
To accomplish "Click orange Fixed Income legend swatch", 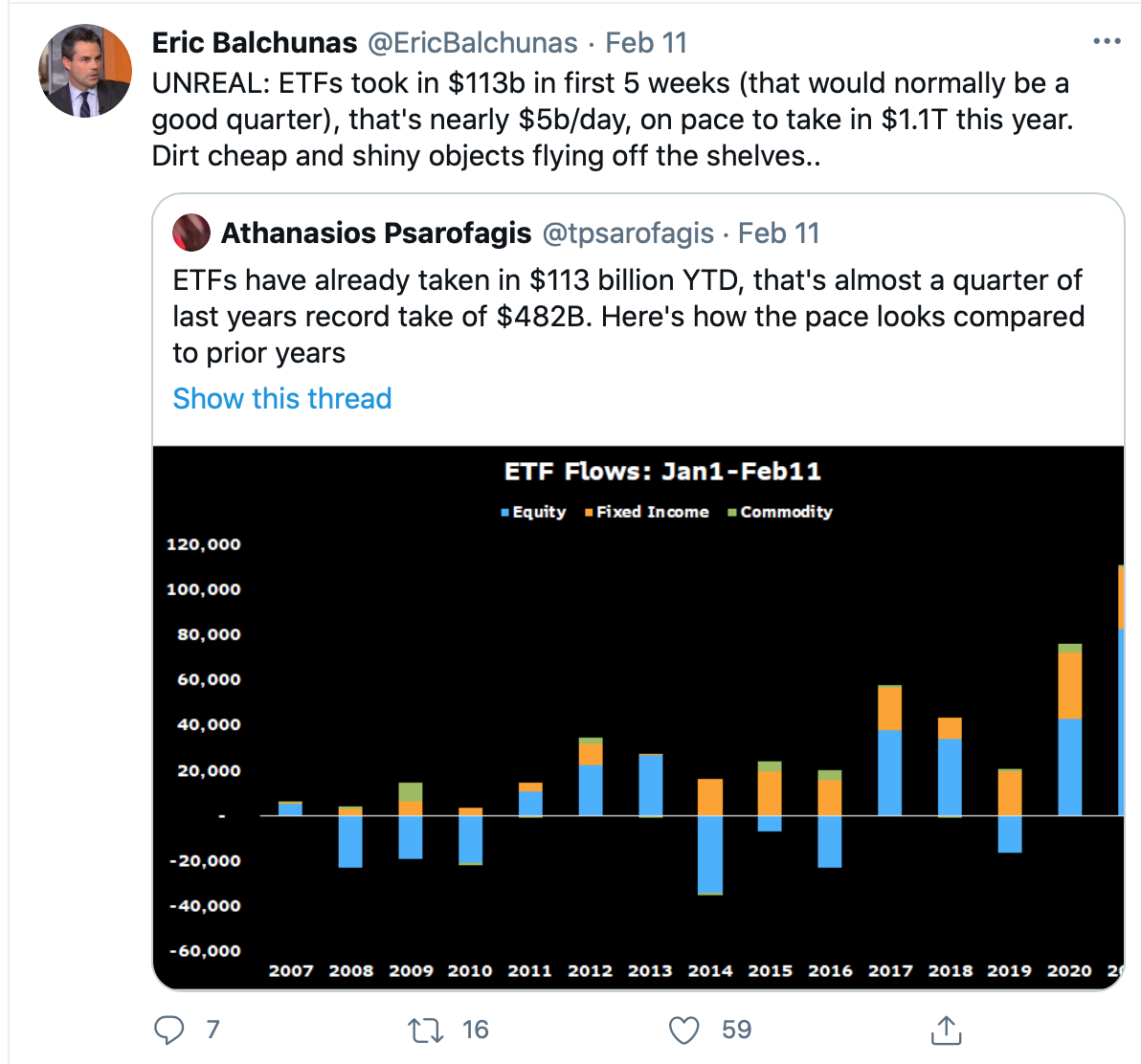I will (590, 513).
